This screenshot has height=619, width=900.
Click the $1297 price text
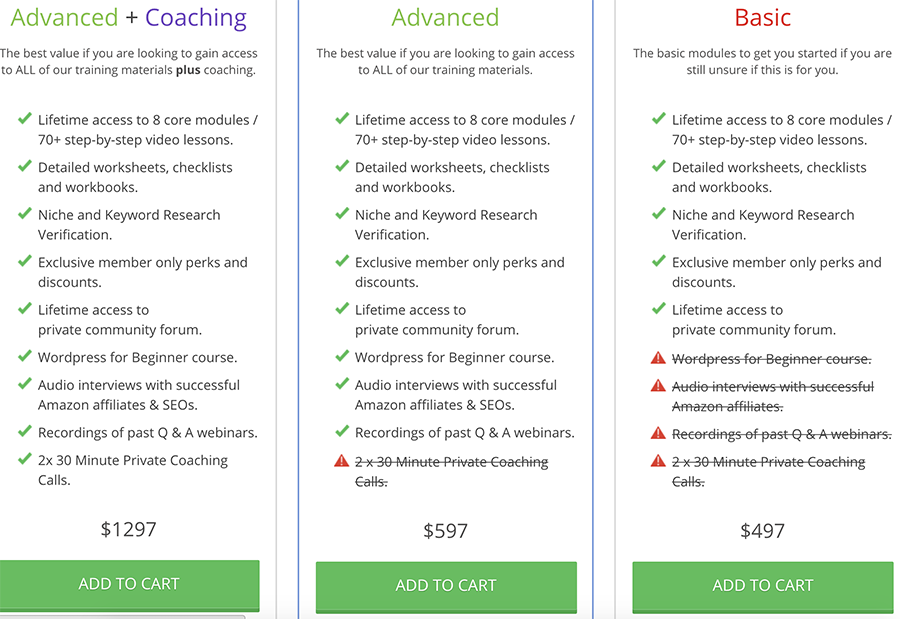[129, 529]
